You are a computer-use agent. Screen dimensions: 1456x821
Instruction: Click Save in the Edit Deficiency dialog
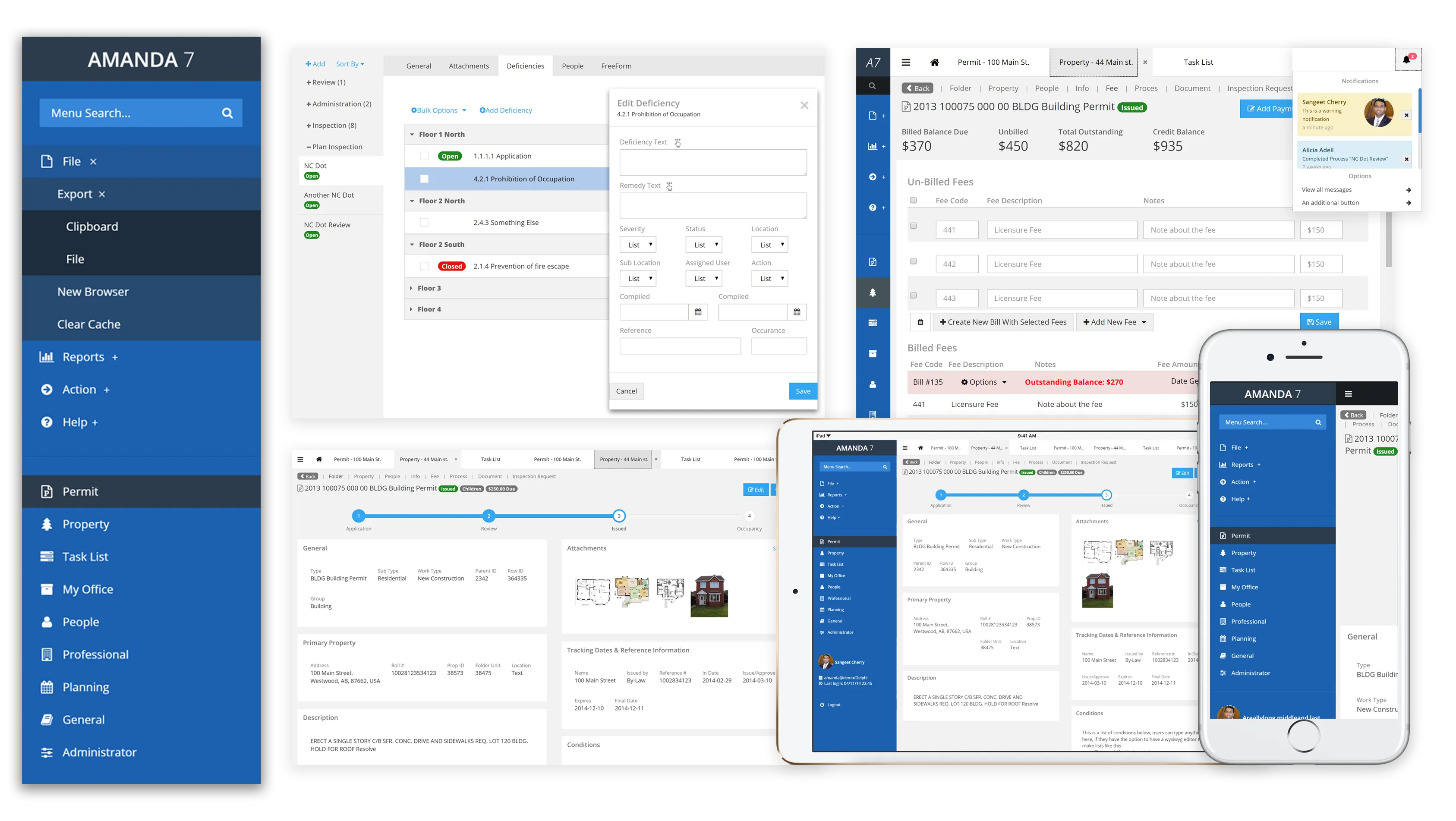click(803, 391)
